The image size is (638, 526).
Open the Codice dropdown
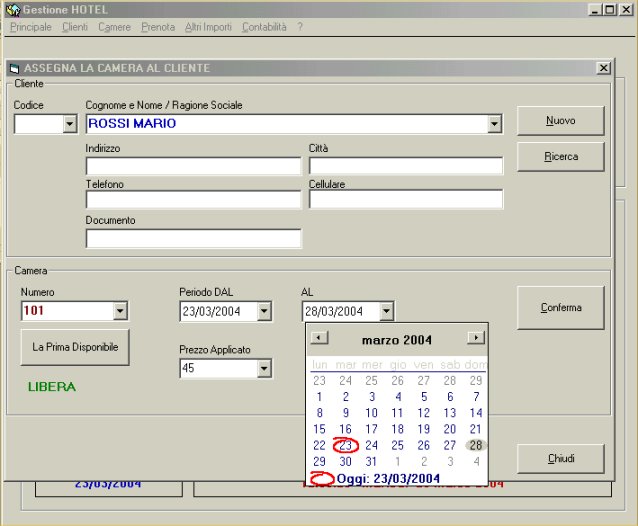69,124
